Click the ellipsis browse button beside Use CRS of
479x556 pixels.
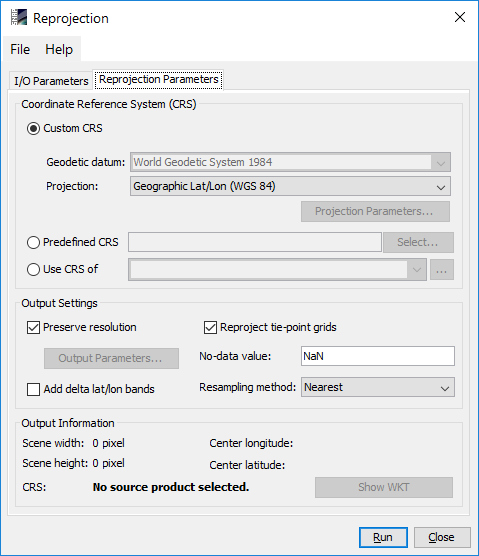coord(442,270)
